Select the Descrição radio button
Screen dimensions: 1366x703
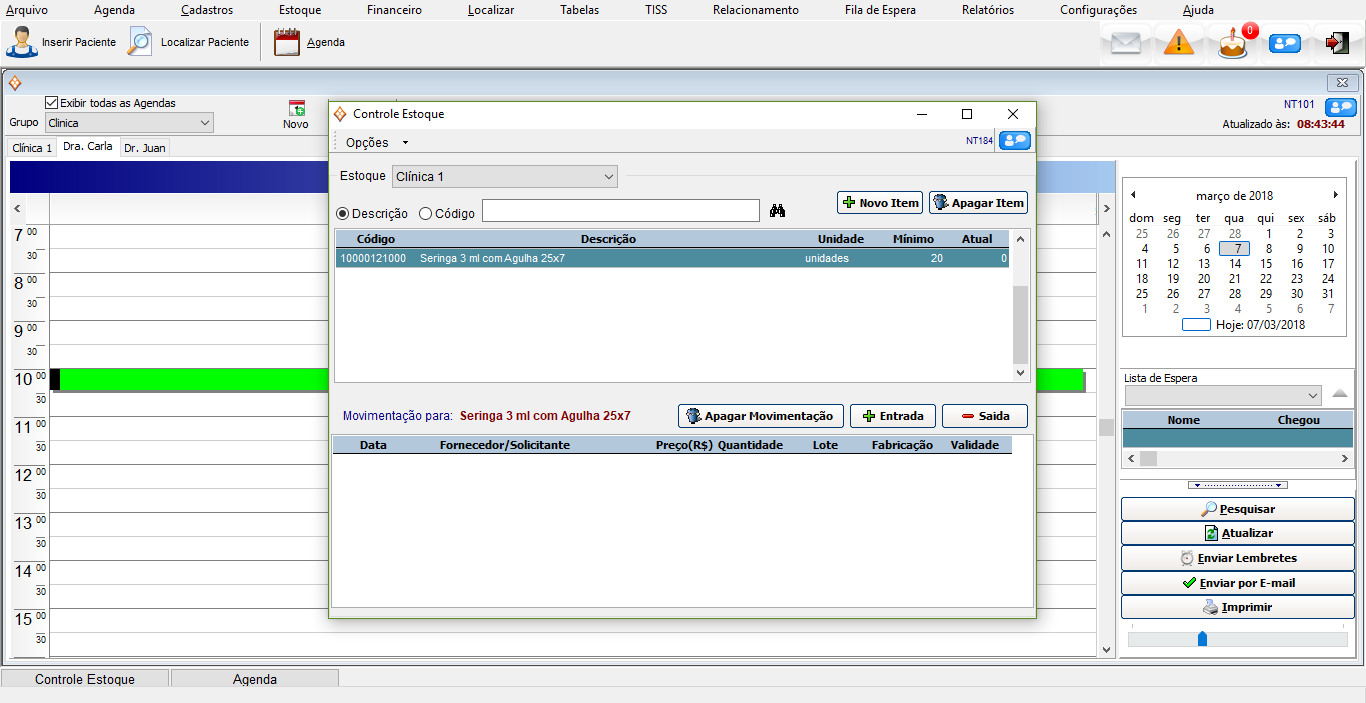click(342, 213)
